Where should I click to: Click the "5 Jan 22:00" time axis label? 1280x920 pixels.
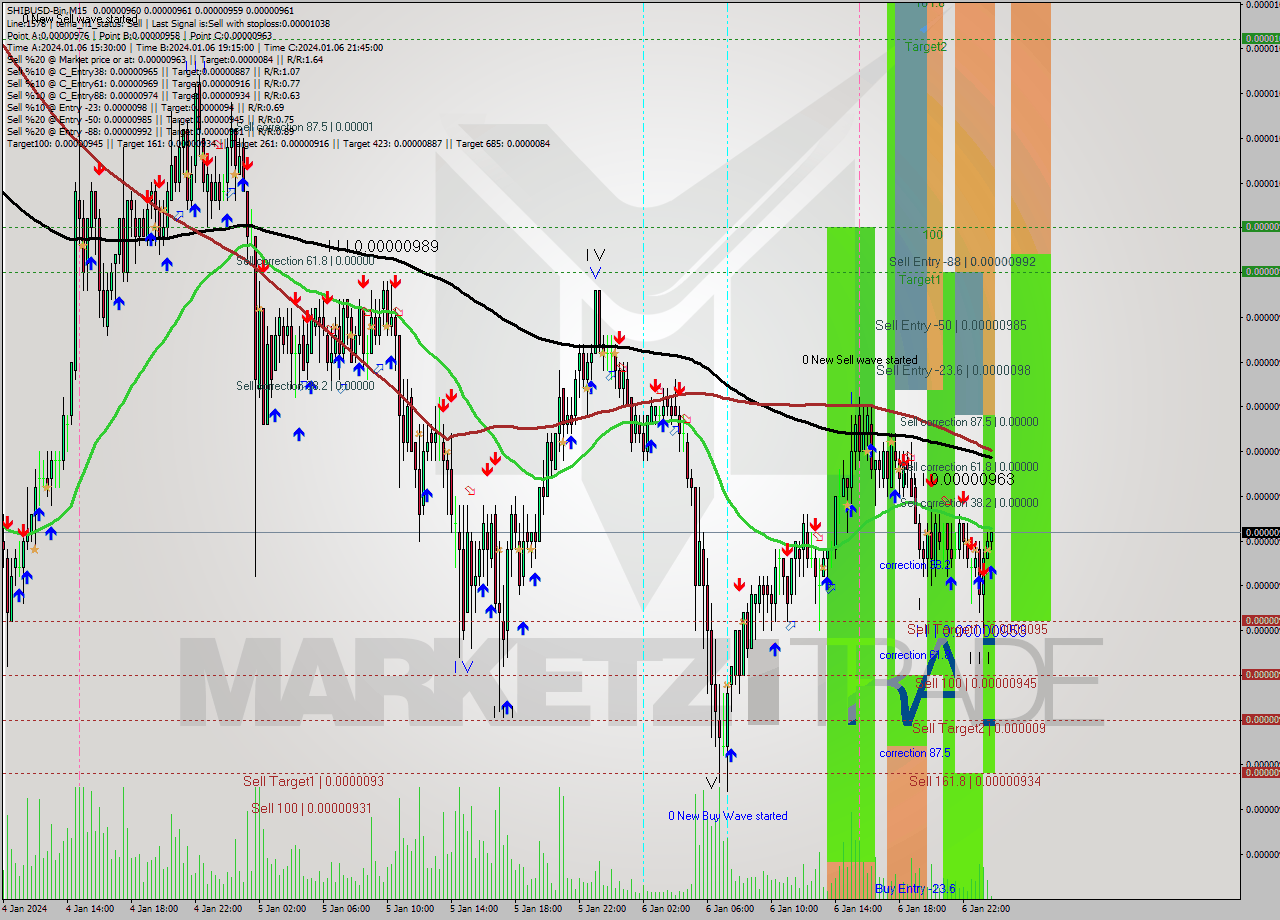coord(600,909)
